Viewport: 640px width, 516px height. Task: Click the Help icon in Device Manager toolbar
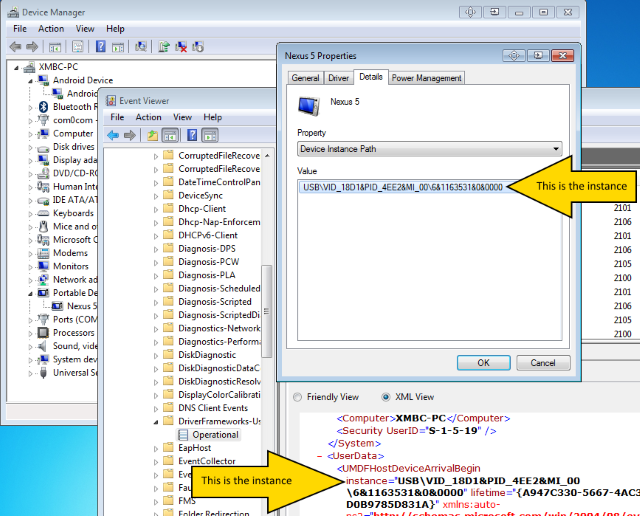100,47
